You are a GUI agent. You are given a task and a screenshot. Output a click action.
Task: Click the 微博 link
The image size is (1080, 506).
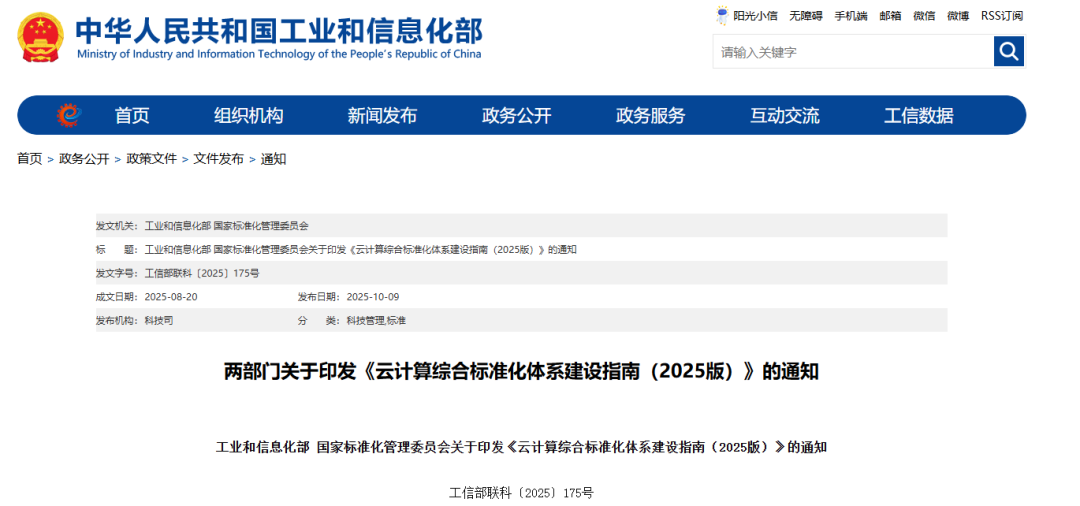point(957,16)
